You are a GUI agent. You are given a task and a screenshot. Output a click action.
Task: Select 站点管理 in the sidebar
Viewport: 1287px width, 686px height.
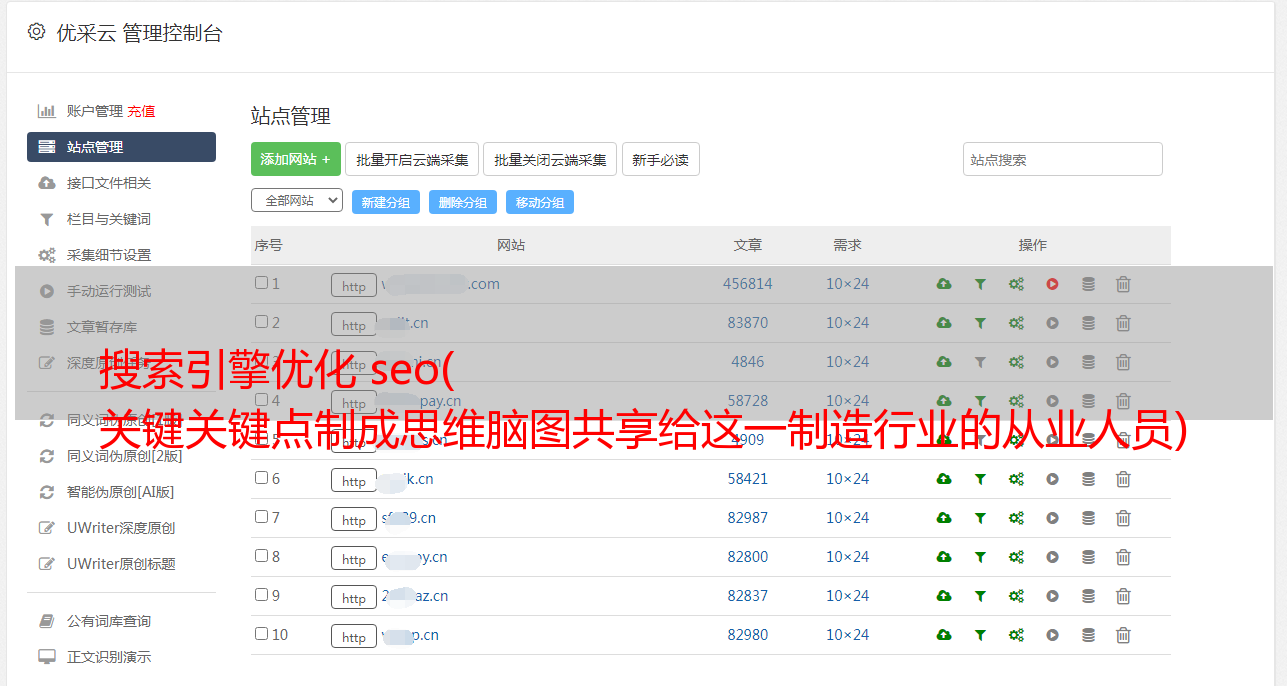click(121, 147)
